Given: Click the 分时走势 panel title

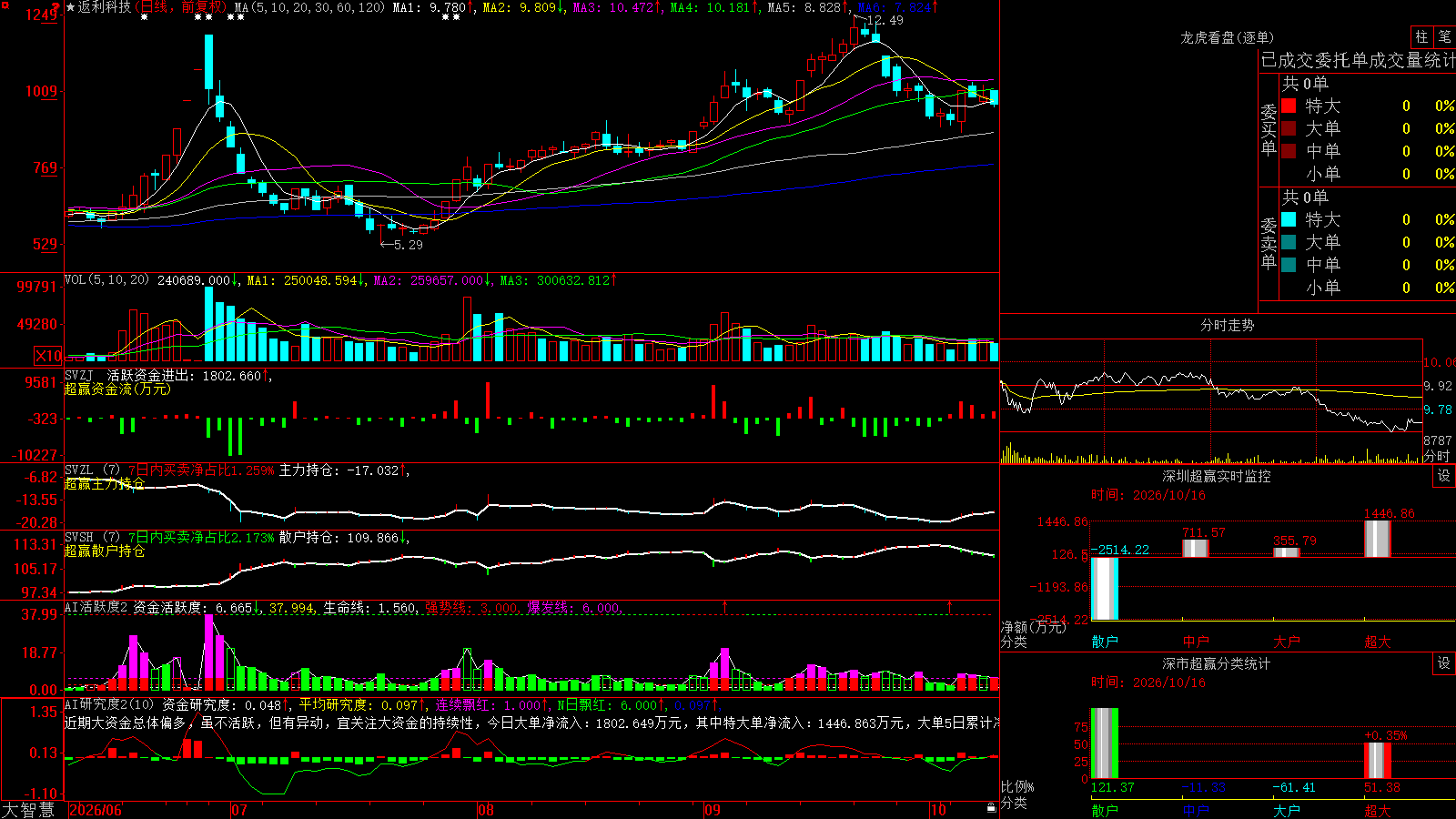Looking at the screenshot, I should (x=1227, y=325).
